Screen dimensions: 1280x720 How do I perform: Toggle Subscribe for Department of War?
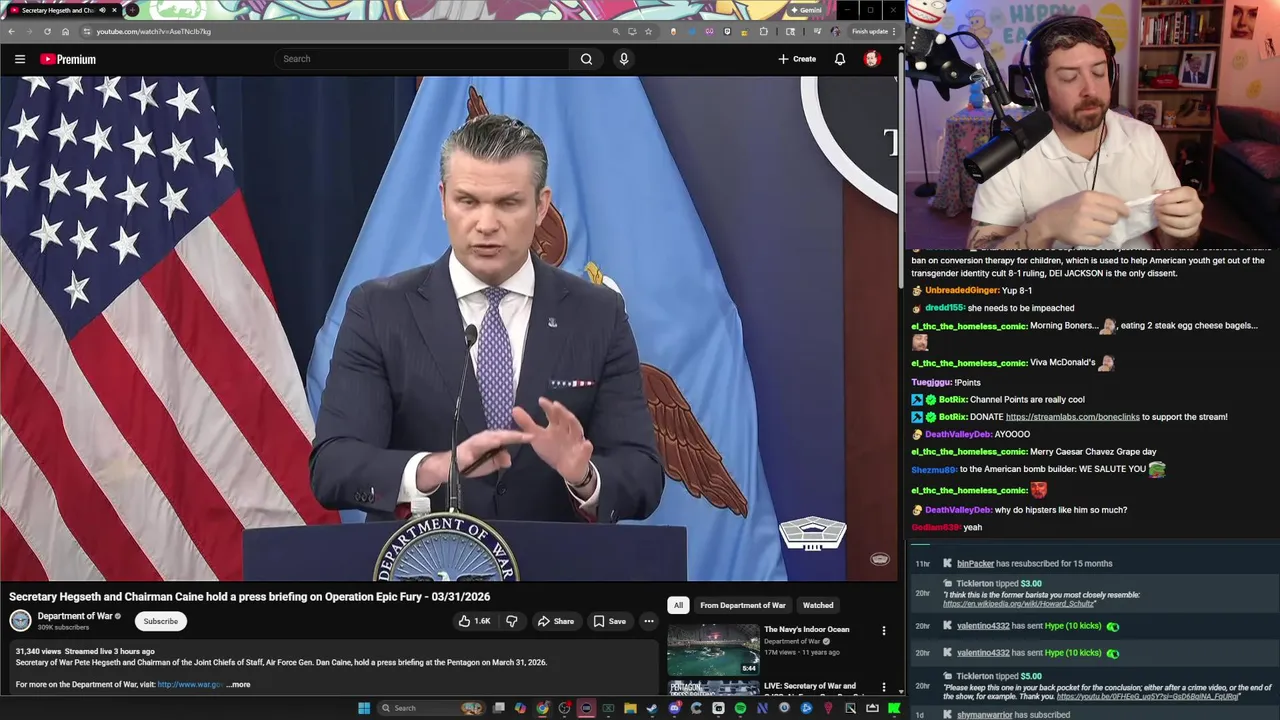(x=160, y=621)
